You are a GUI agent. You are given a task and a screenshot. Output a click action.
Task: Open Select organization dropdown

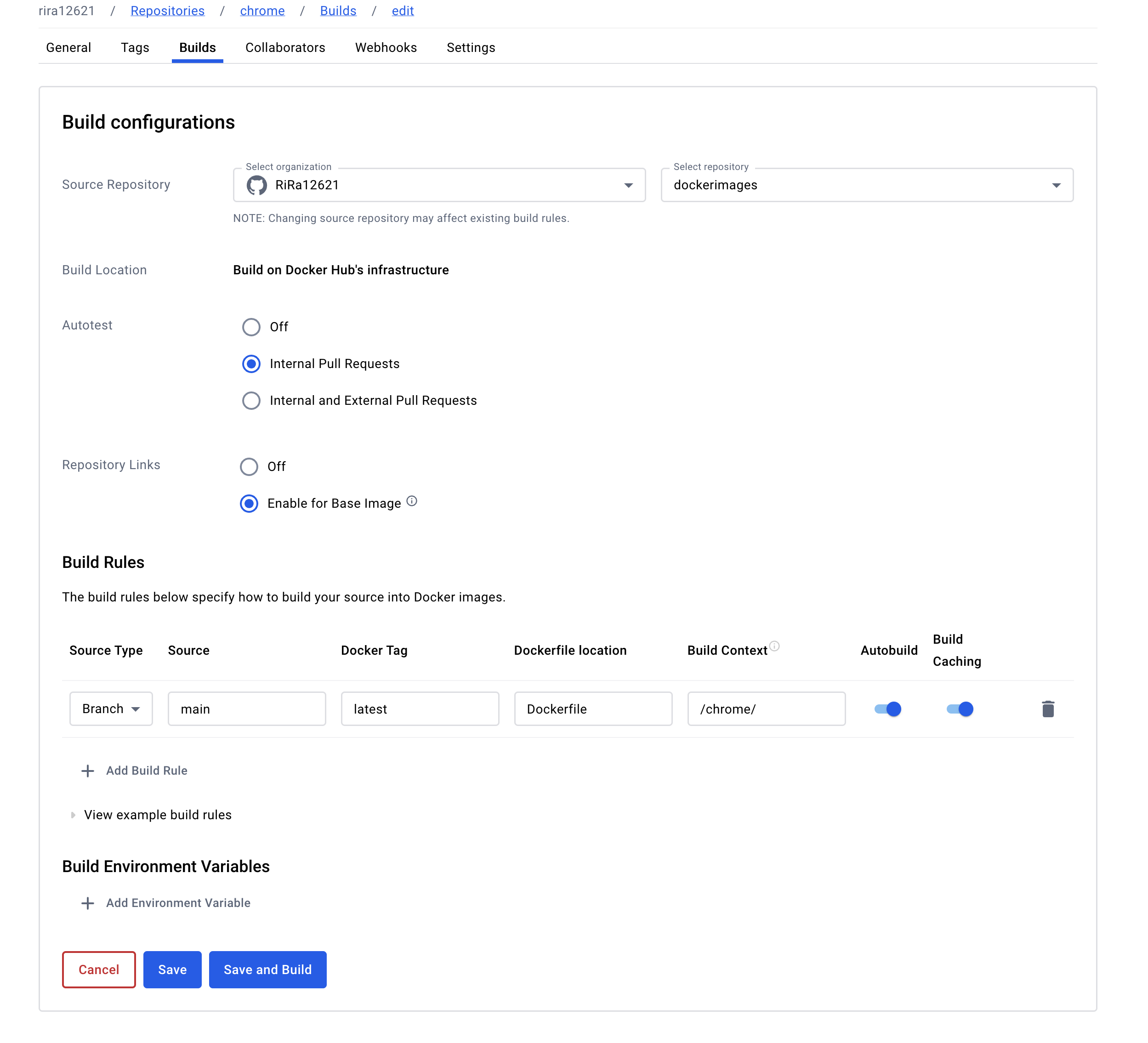[439, 185]
